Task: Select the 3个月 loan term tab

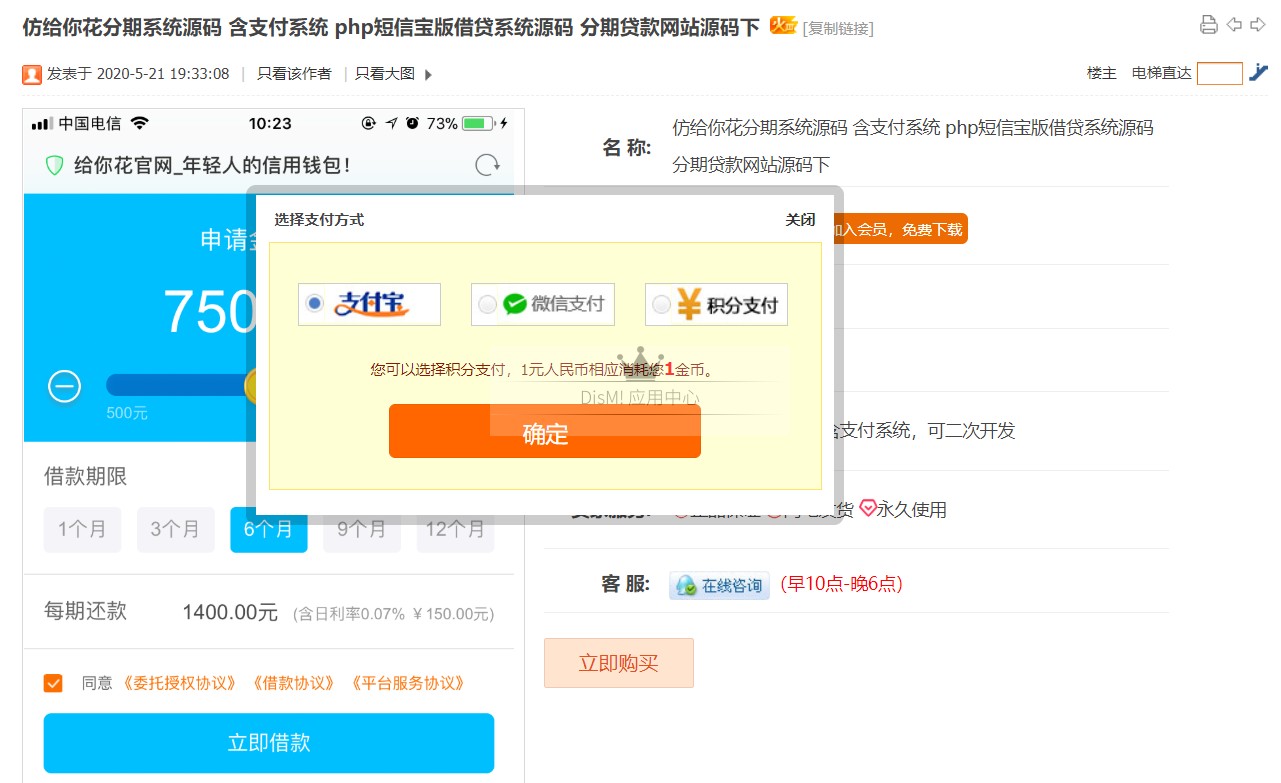Action: [x=175, y=529]
